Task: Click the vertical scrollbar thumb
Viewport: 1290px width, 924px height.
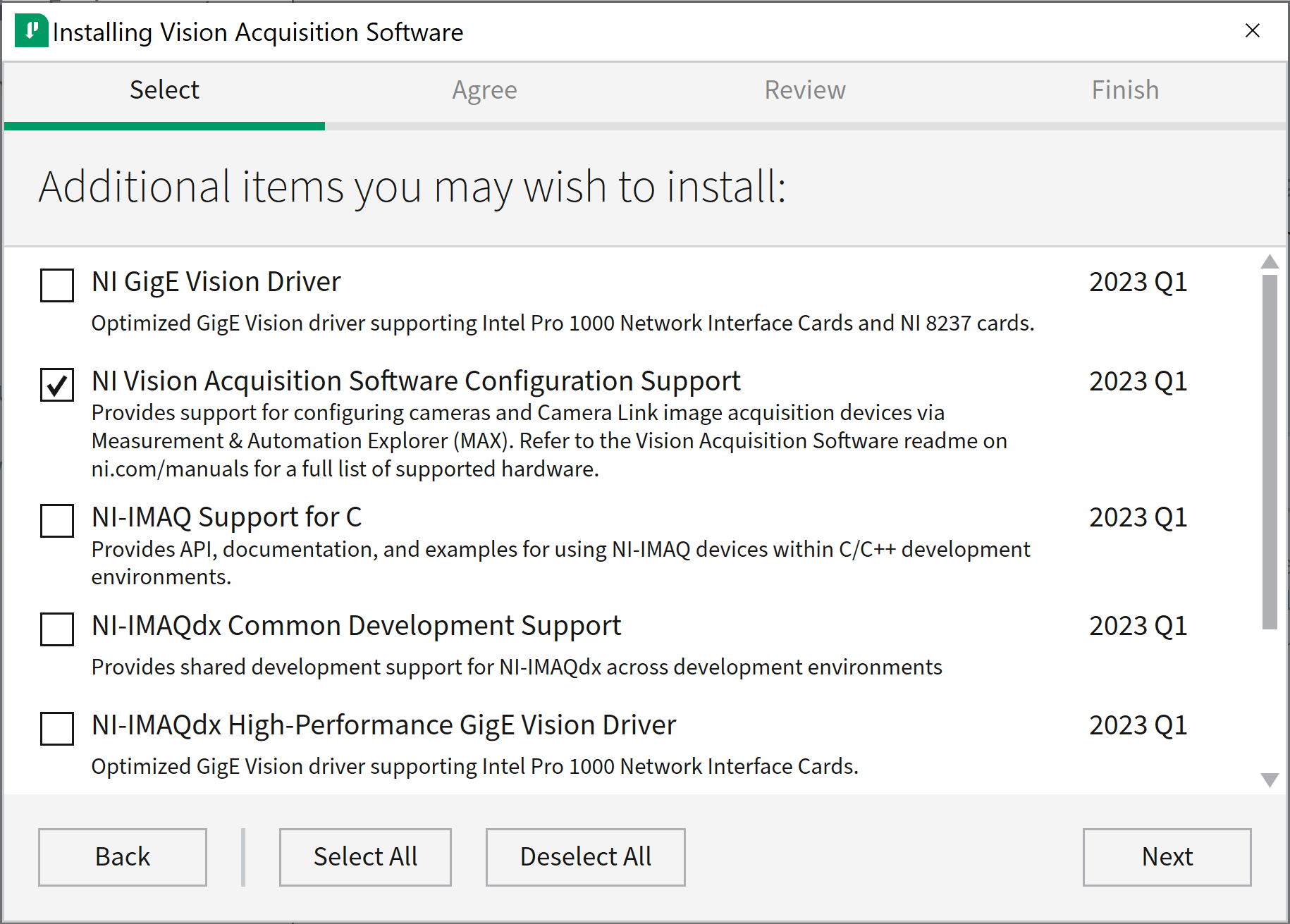Action: pos(1270,452)
